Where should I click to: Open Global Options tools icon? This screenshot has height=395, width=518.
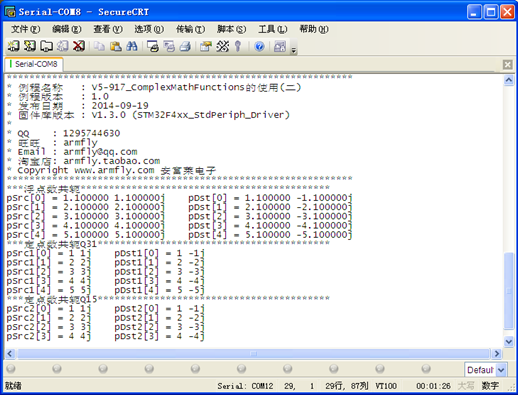tap(222, 46)
